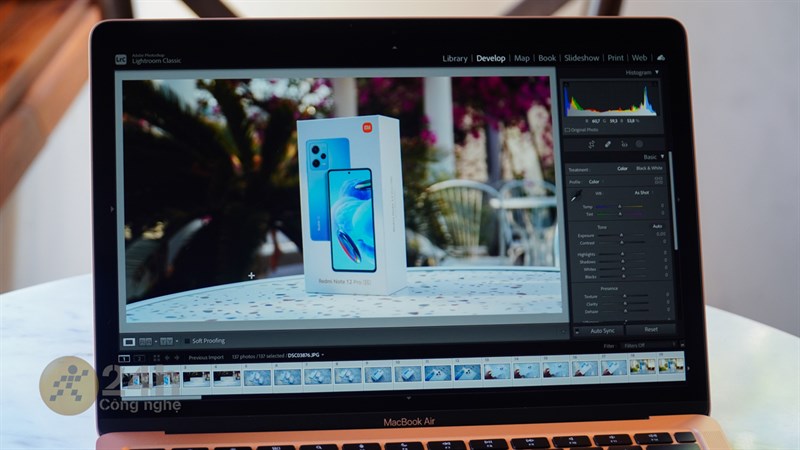Click the Auto tone button
This screenshot has width=800, height=450.
pos(657,226)
